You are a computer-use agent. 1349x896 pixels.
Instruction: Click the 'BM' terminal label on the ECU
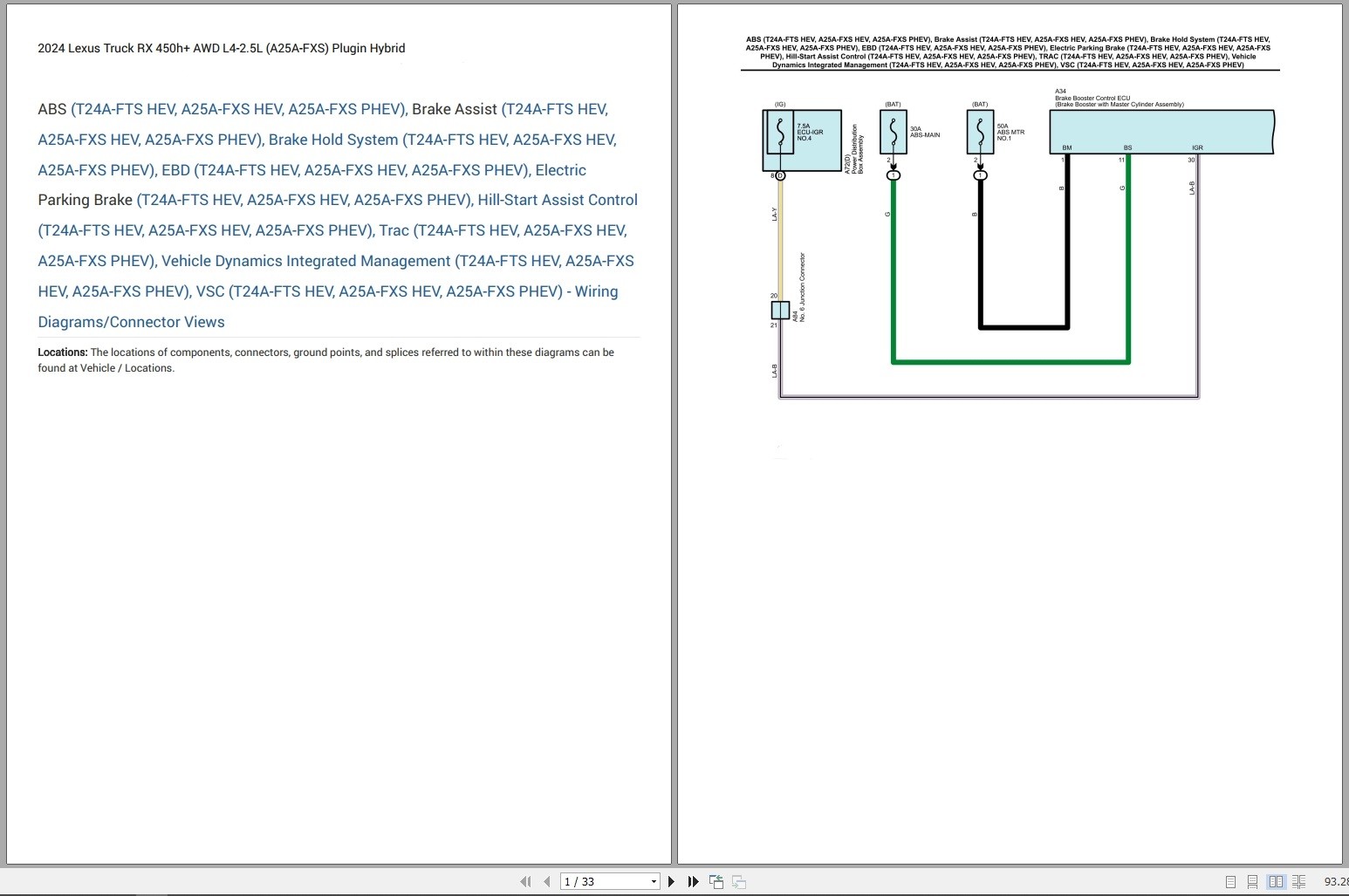coord(1067,148)
